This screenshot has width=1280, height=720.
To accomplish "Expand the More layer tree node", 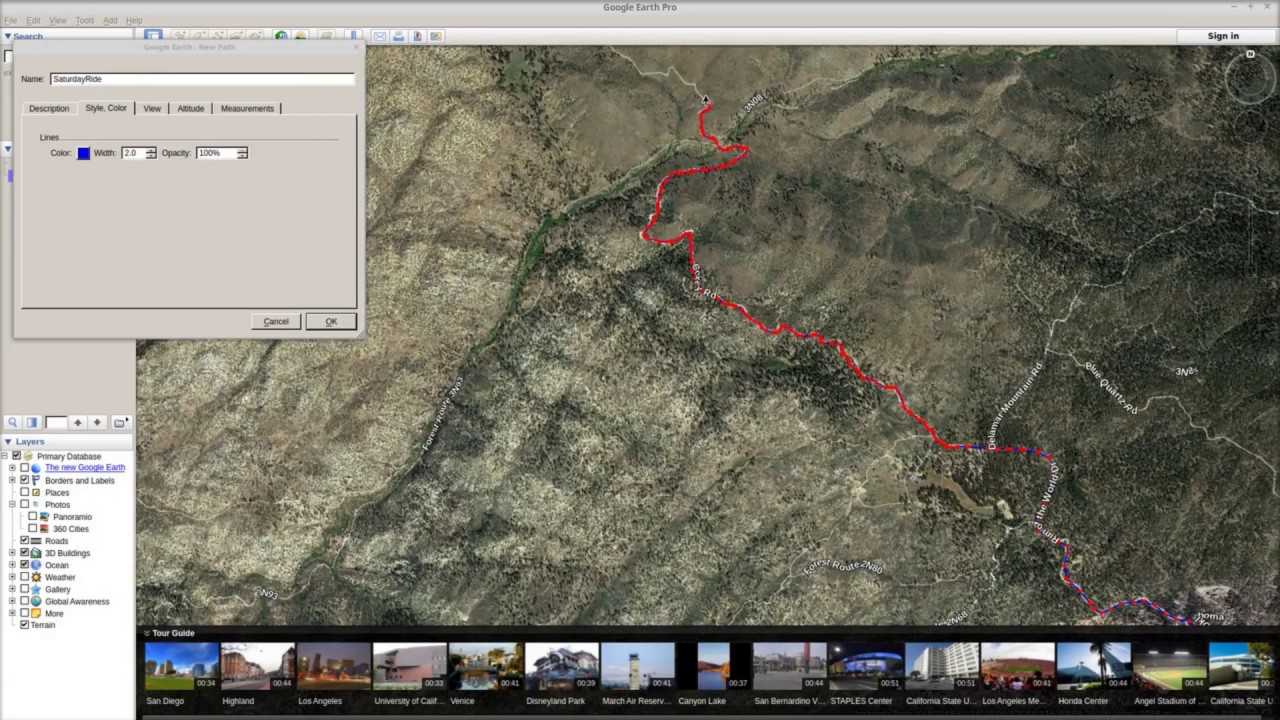I will (12, 613).
